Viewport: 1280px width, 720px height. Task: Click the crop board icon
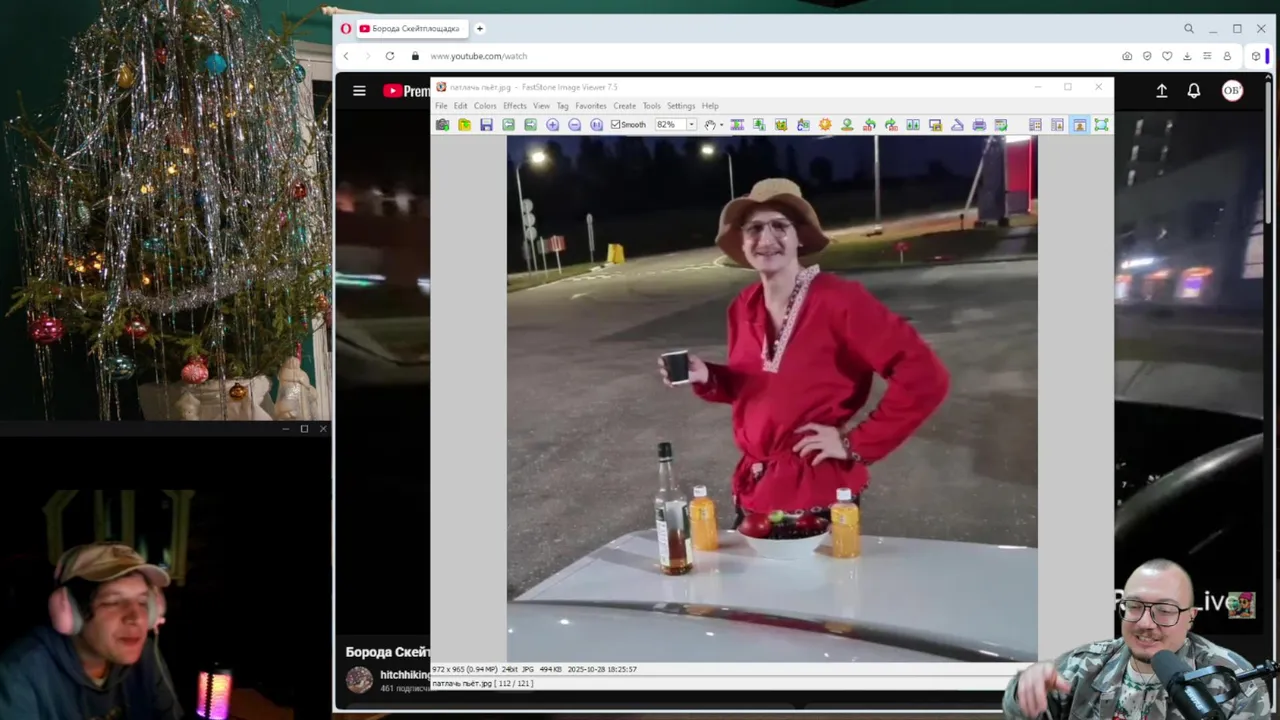[780, 125]
